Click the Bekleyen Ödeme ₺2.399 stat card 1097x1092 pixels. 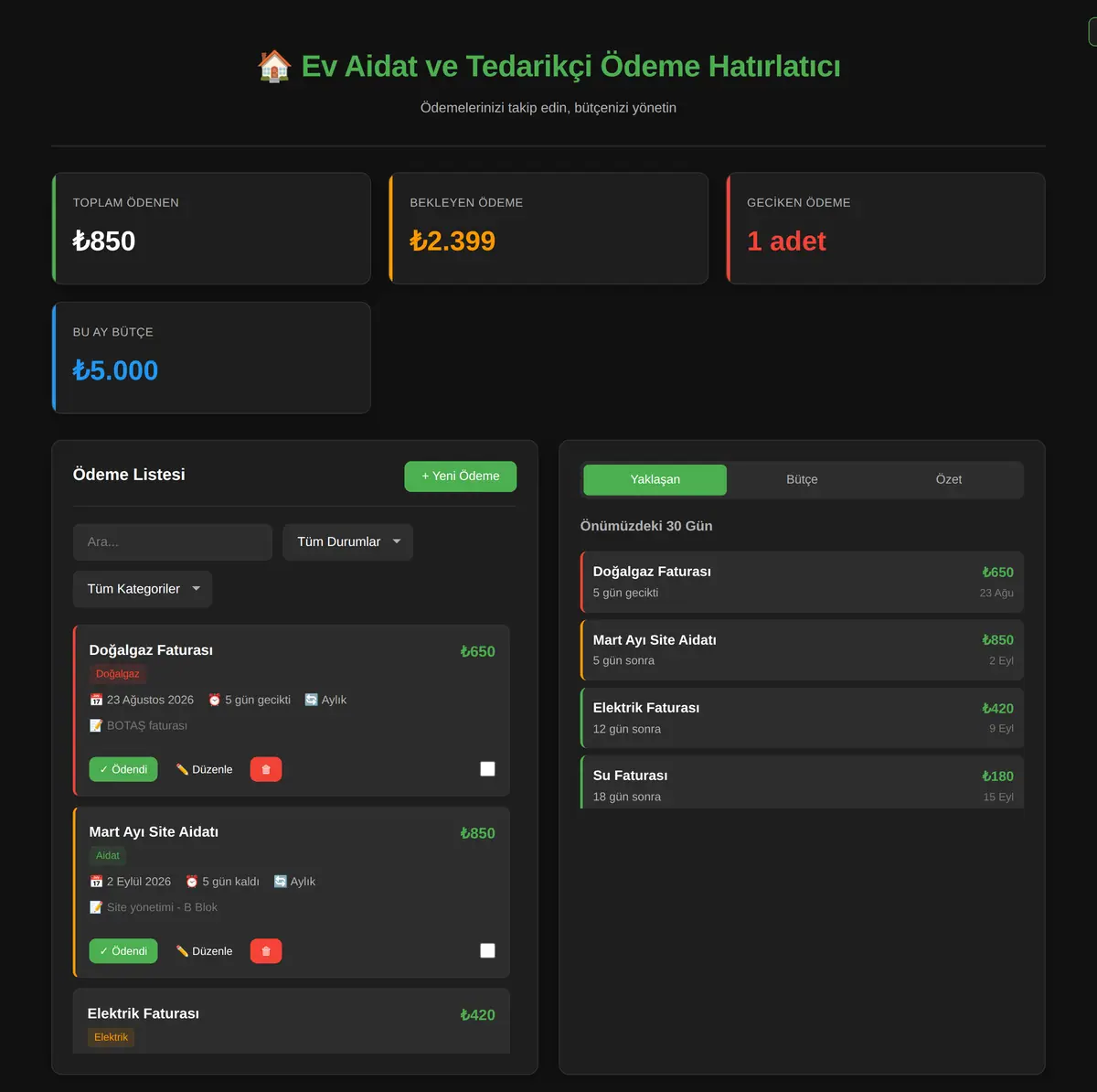[548, 229]
